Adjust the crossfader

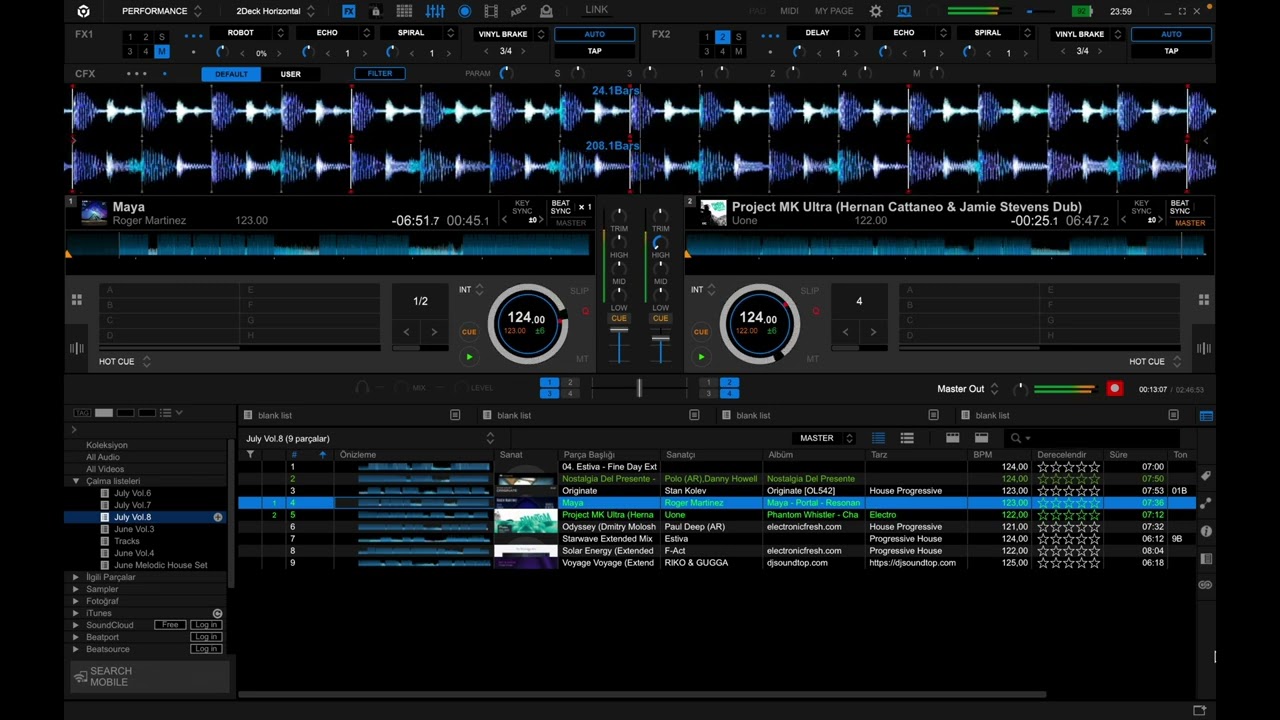[639, 388]
